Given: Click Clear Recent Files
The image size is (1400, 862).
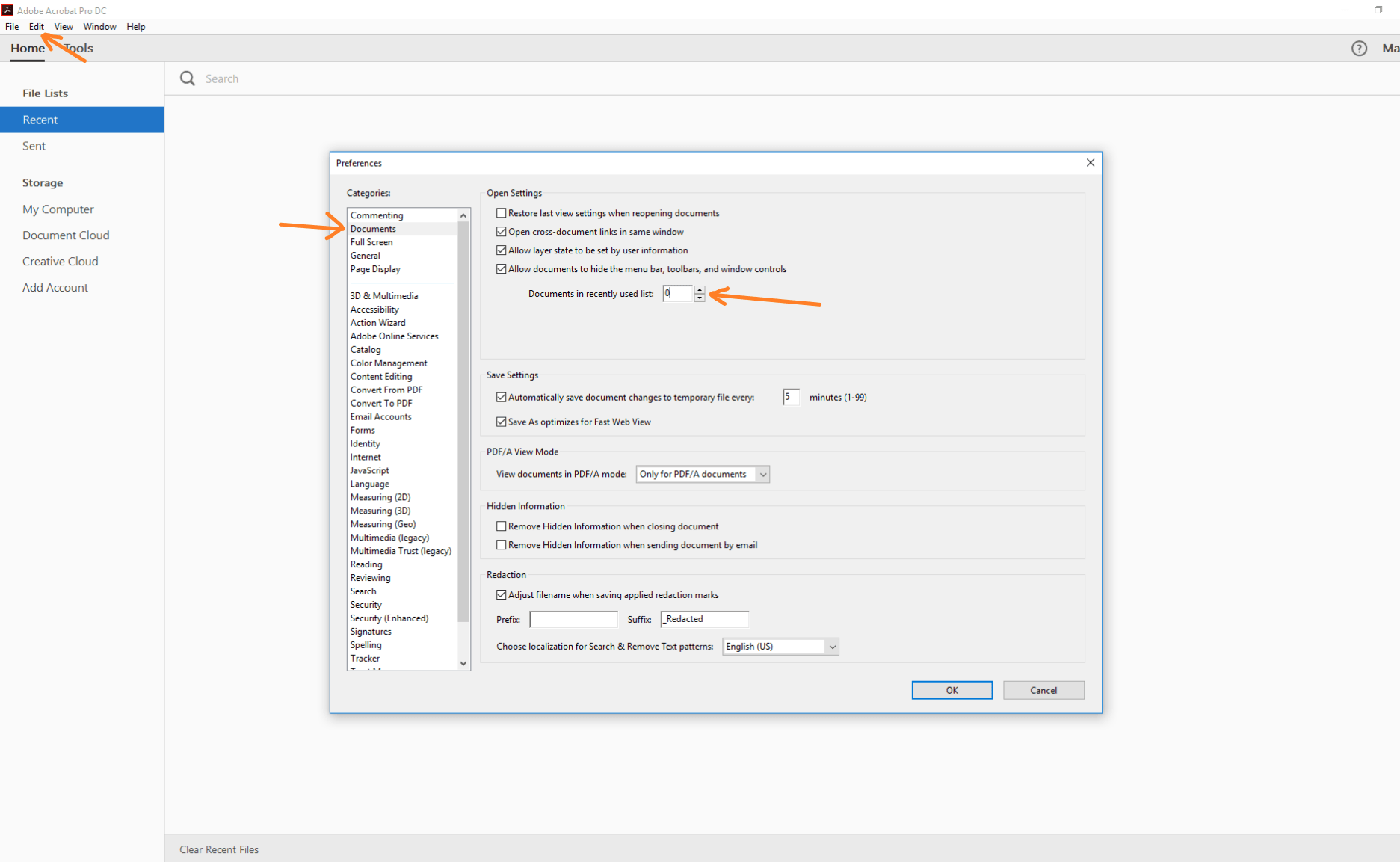Looking at the screenshot, I should tap(218, 849).
